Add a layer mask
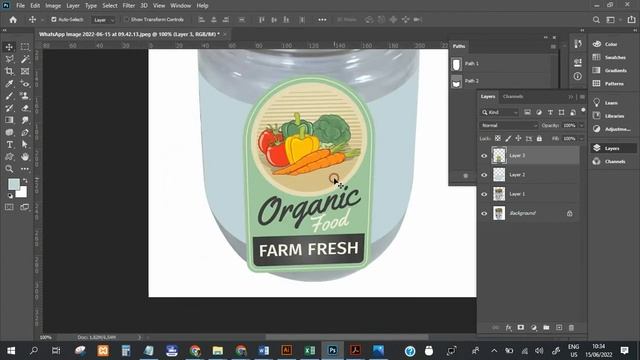 pos(521,327)
